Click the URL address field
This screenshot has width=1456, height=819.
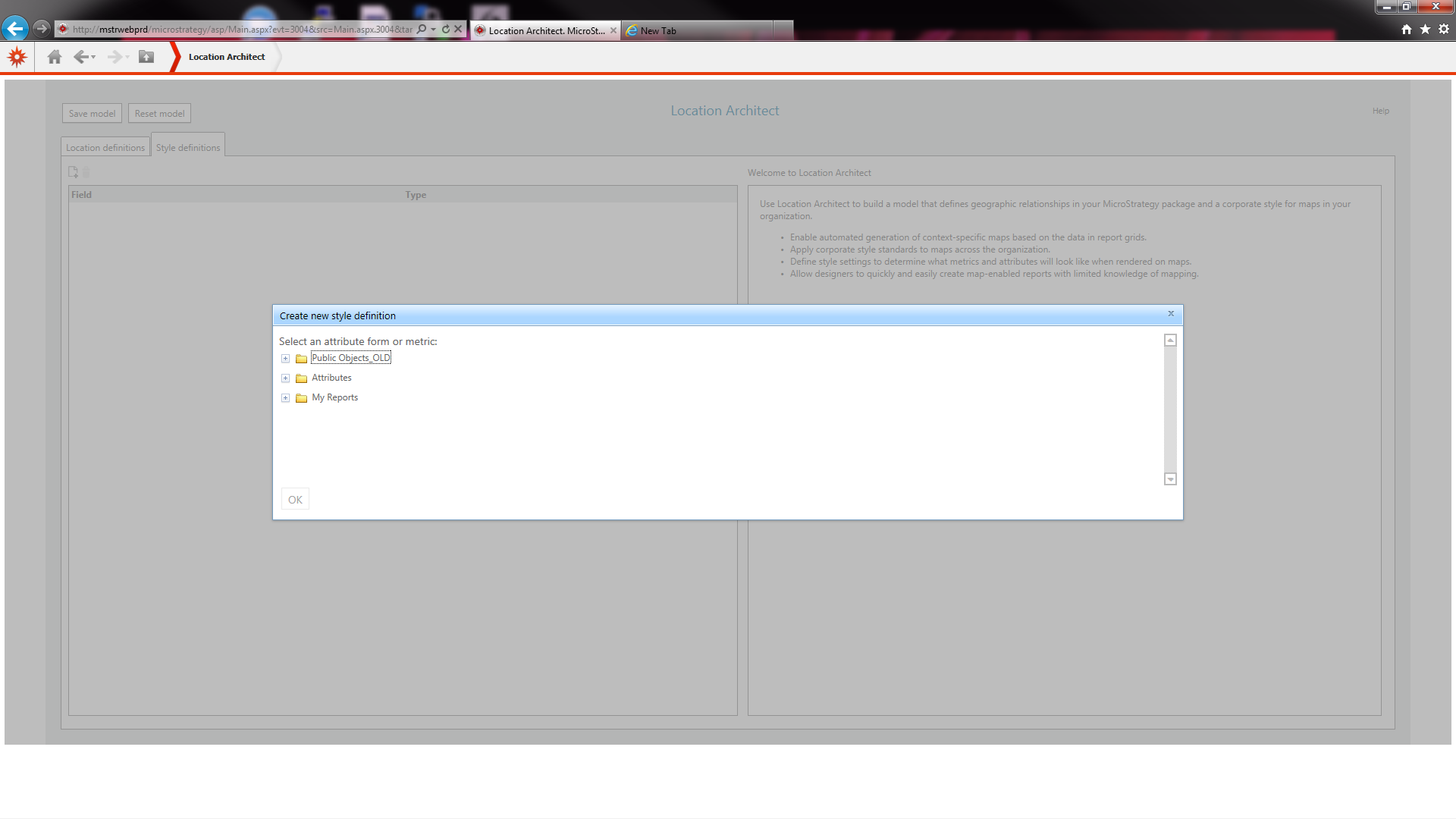243,30
